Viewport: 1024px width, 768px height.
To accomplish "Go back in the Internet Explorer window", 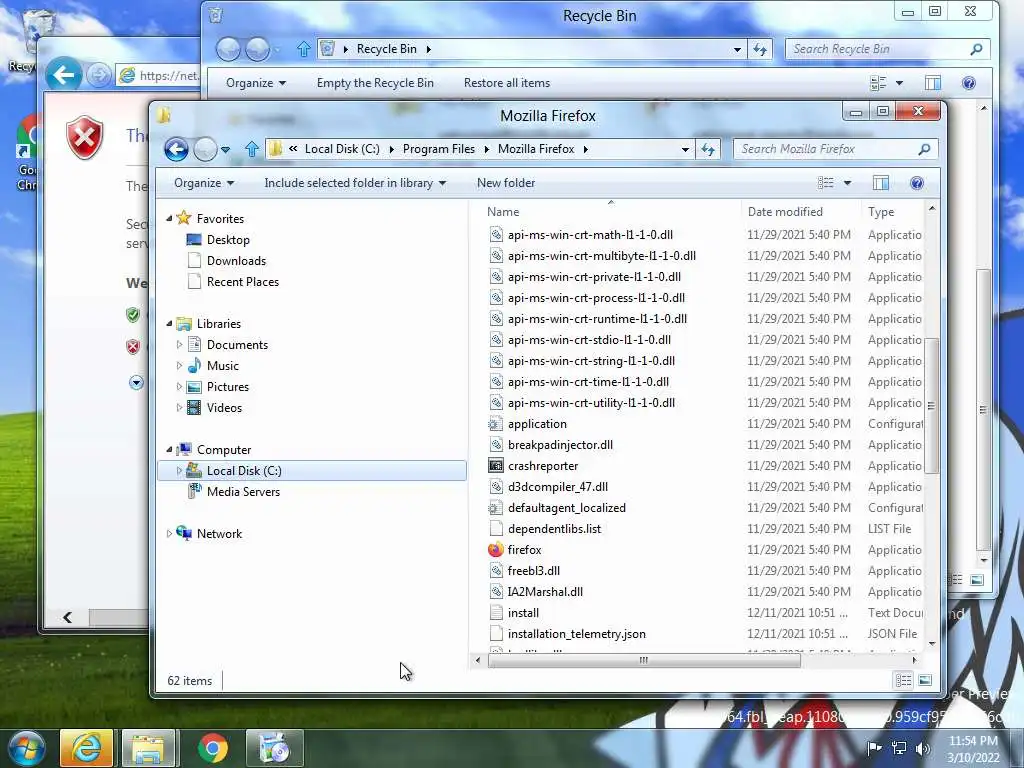I will coord(63,75).
